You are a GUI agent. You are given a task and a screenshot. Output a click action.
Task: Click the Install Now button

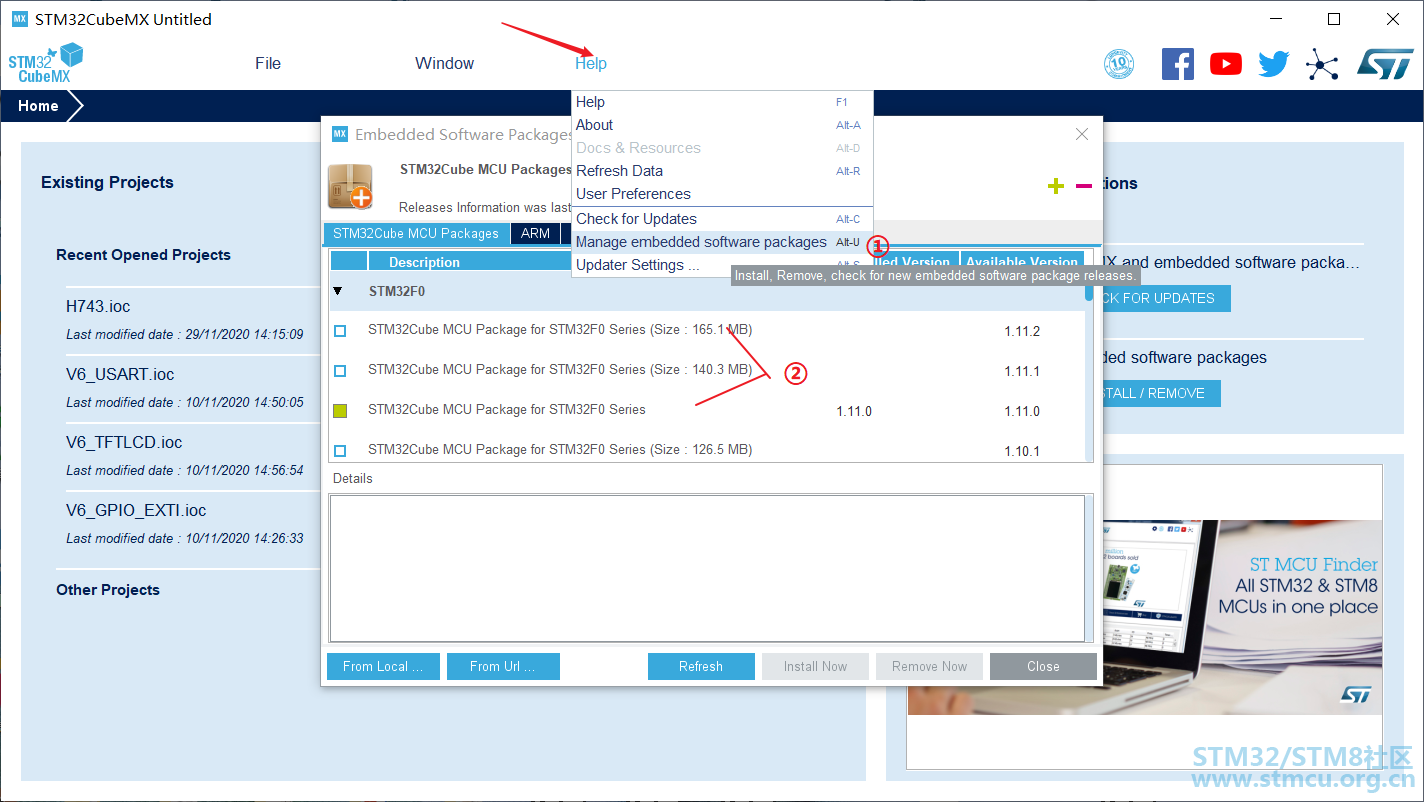point(815,666)
